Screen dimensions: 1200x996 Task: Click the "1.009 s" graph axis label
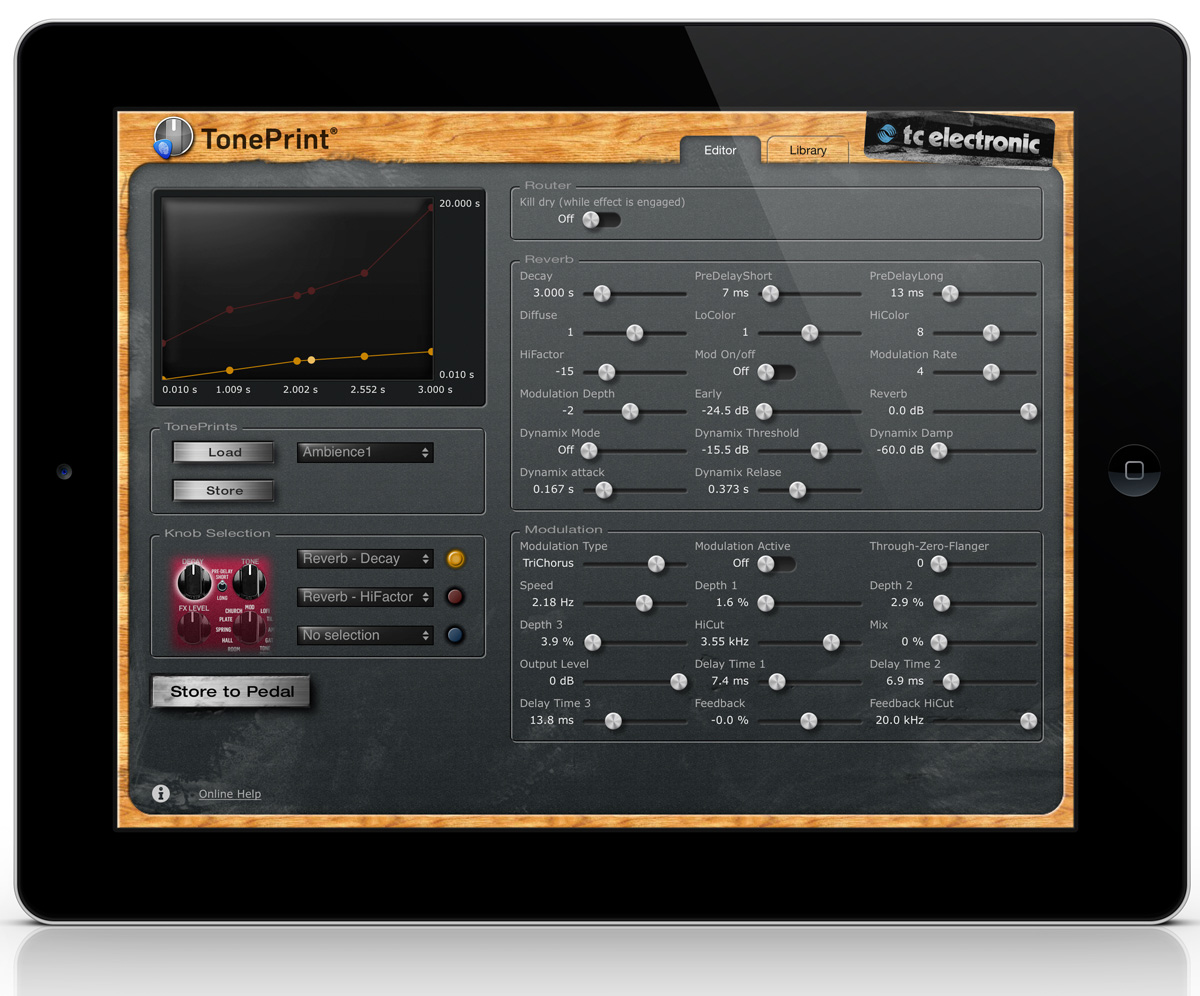[233, 390]
